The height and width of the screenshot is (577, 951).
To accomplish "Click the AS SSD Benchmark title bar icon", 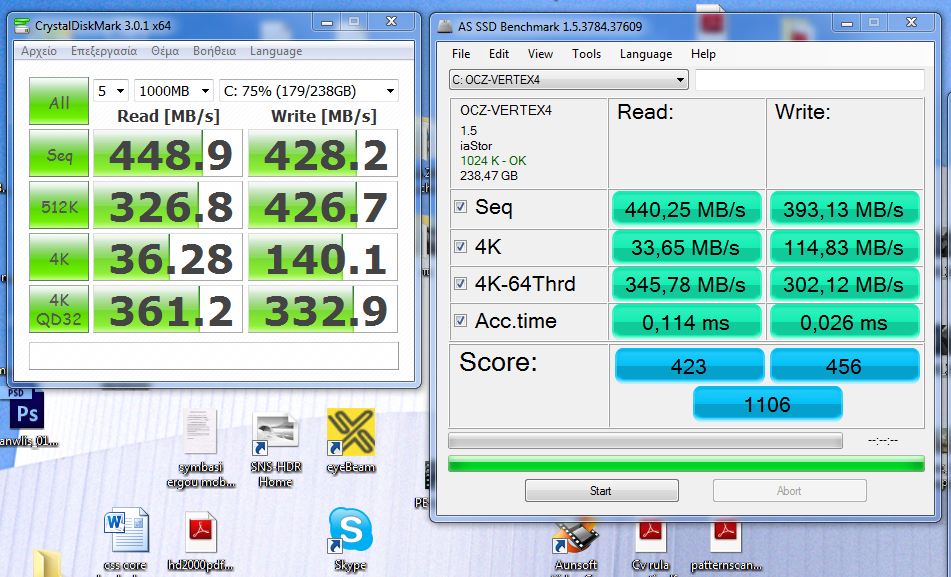I will pos(445,26).
